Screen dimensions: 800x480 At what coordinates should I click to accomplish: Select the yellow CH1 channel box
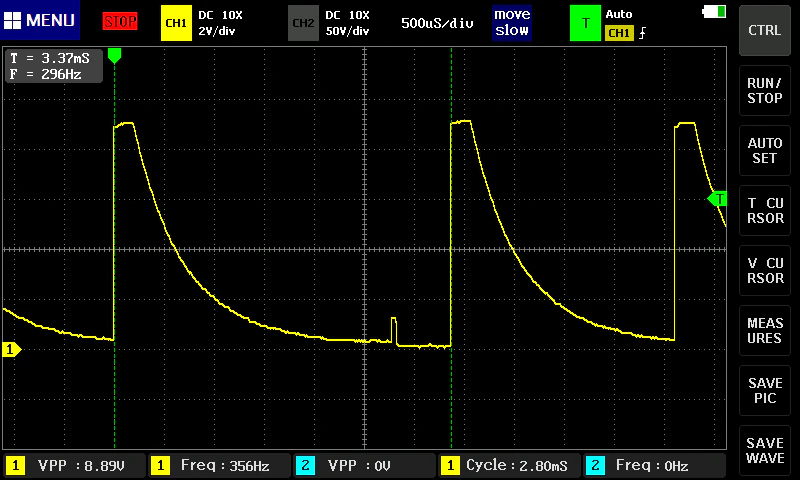coord(176,23)
